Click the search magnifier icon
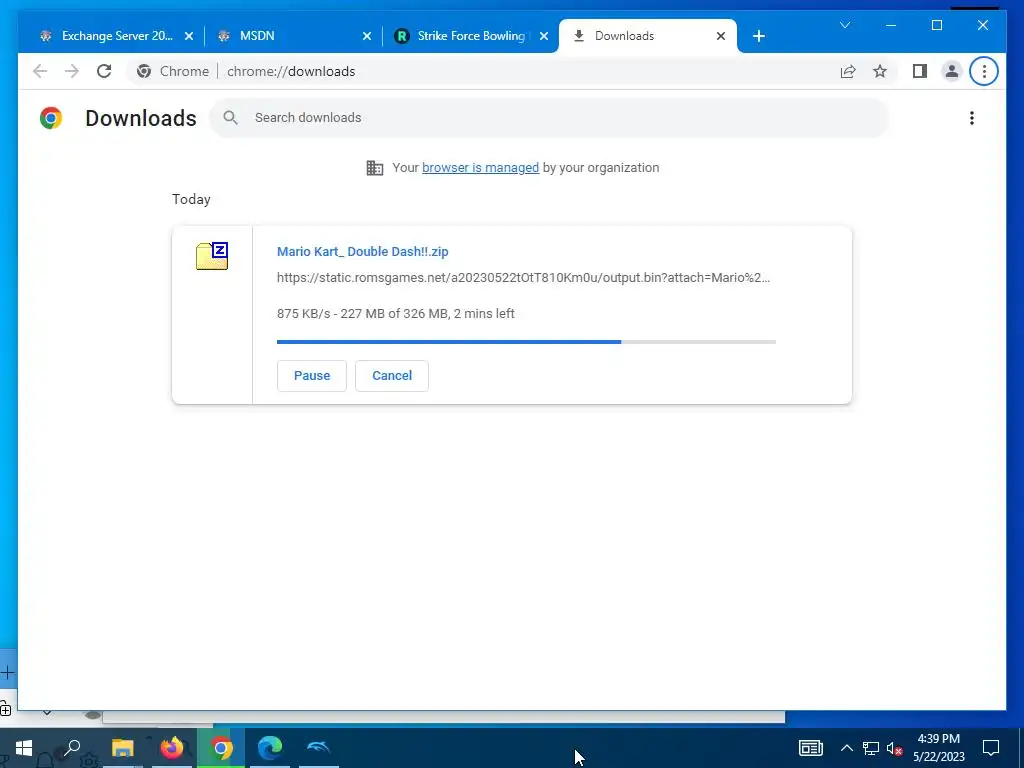The width and height of the screenshot is (1024, 768). (230, 118)
